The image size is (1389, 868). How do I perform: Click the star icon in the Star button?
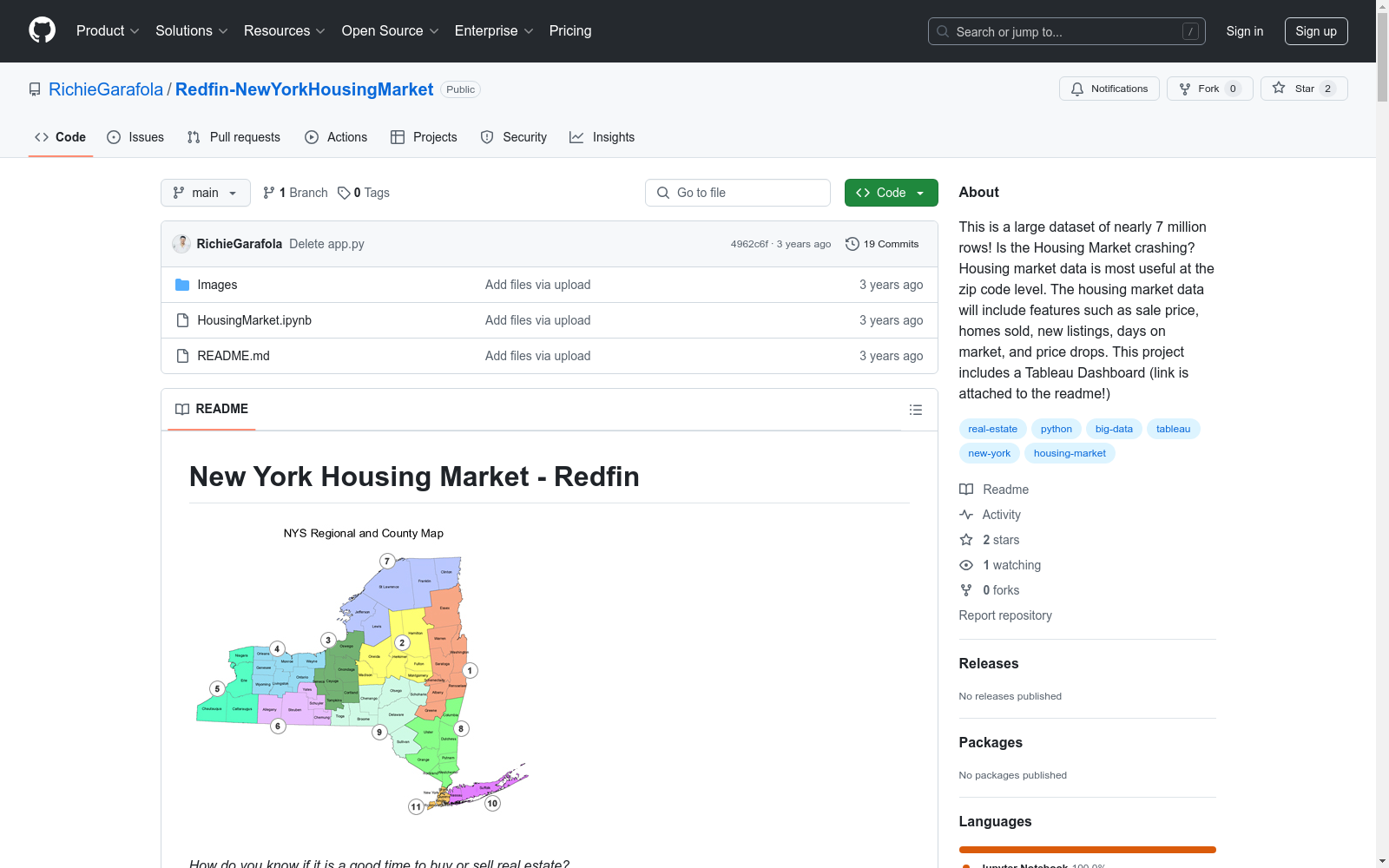point(1279,88)
